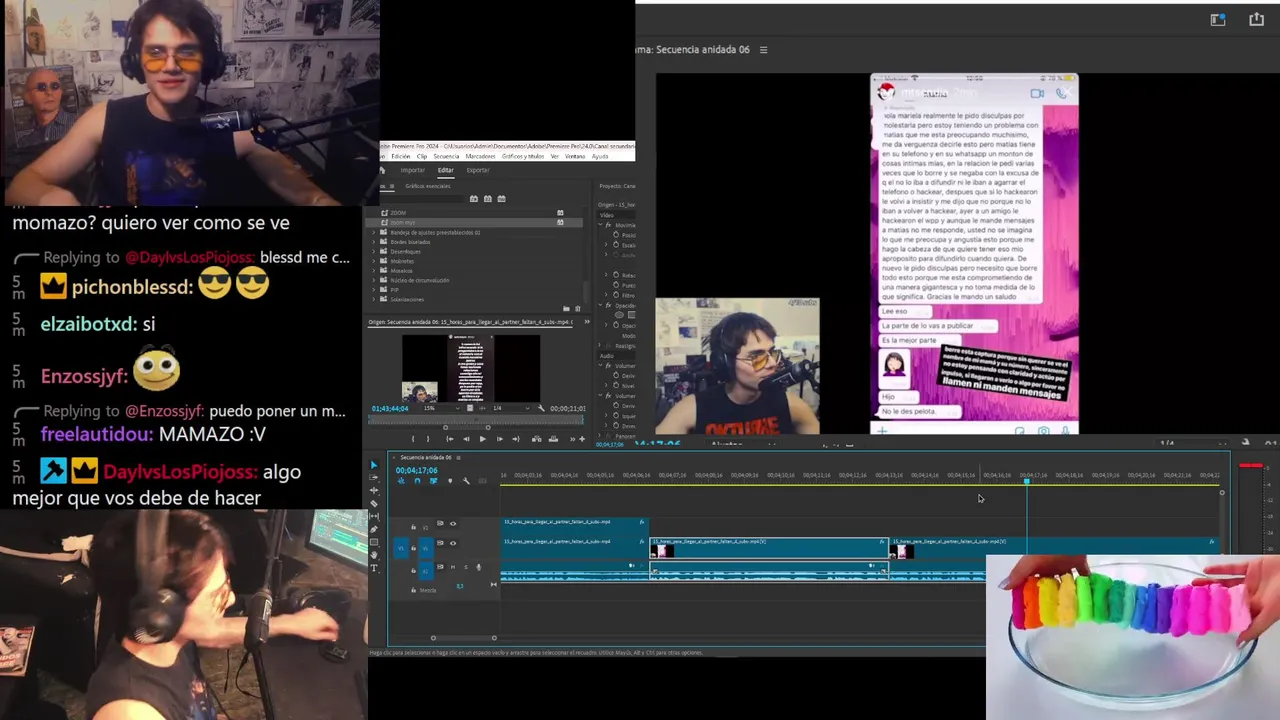
Task: Open the Edición menu
Action: tap(401, 156)
